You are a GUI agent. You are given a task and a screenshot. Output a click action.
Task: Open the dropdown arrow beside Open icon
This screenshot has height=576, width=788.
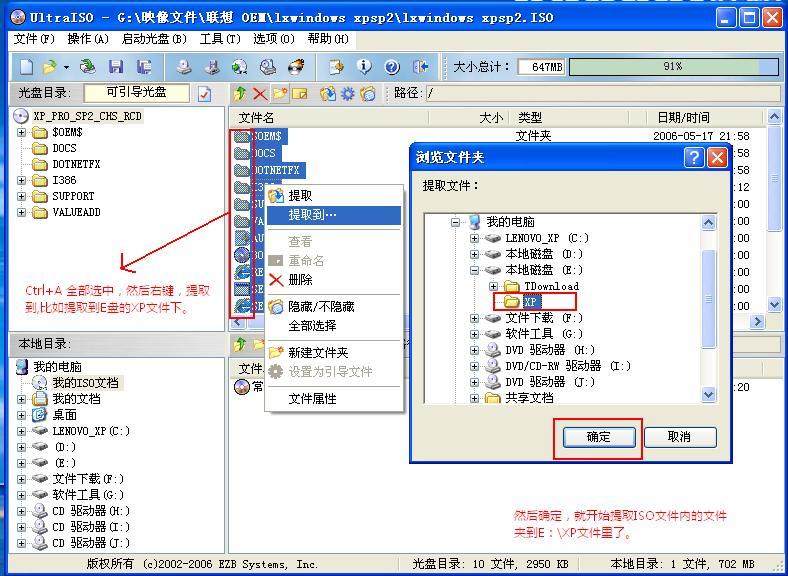(66, 67)
